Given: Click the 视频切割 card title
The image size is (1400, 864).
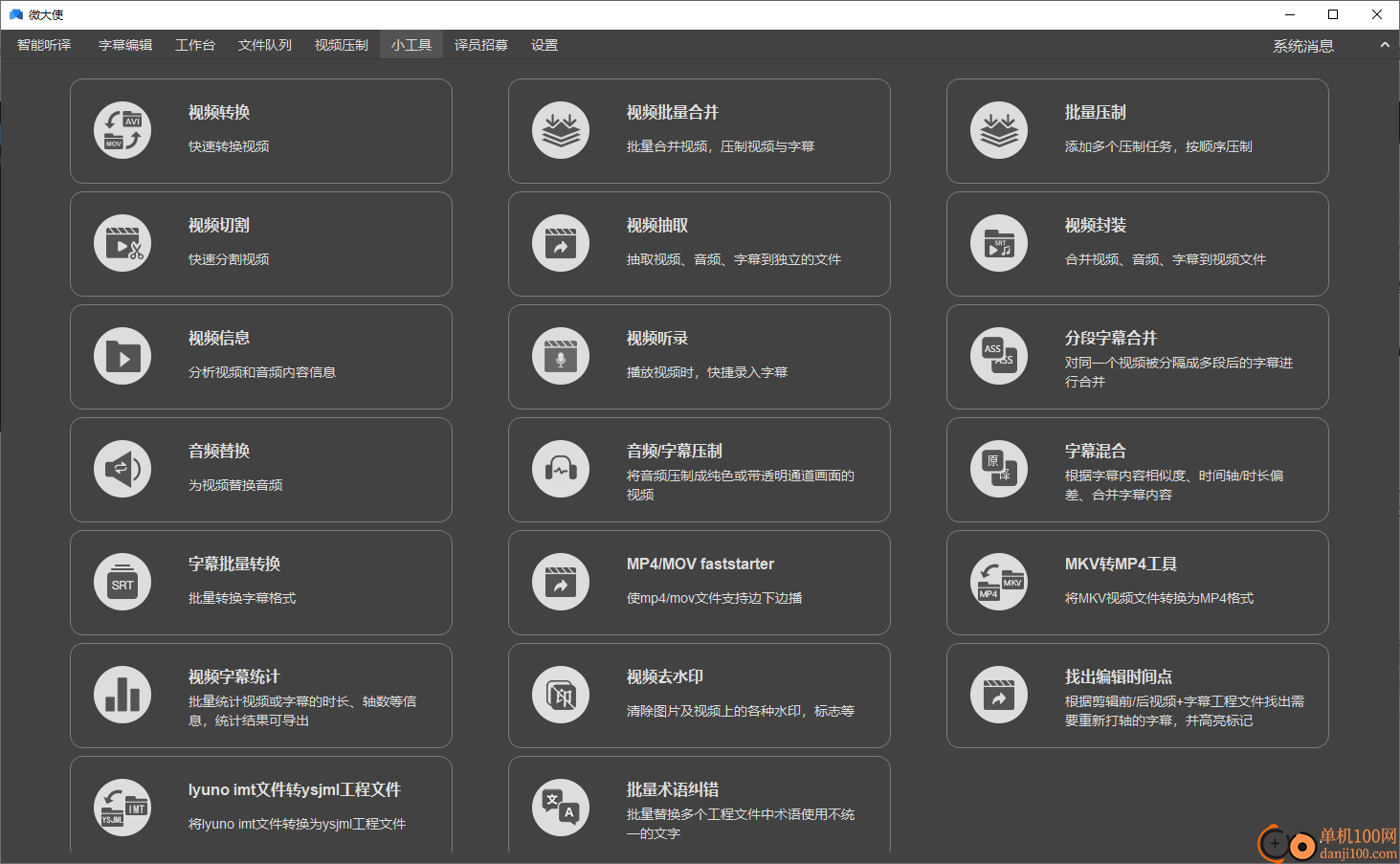Looking at the screenshot, I should coord(219,226).
